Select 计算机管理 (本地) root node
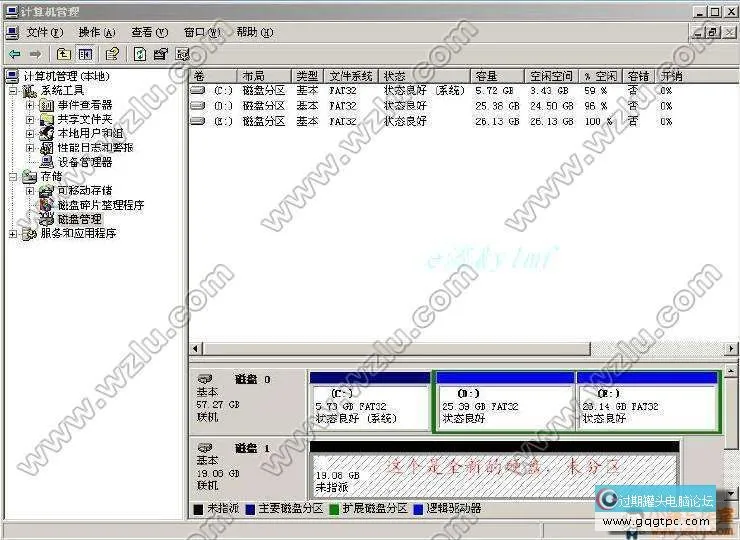This screenshot has height=540, width=740. click(x=67, y=76)
